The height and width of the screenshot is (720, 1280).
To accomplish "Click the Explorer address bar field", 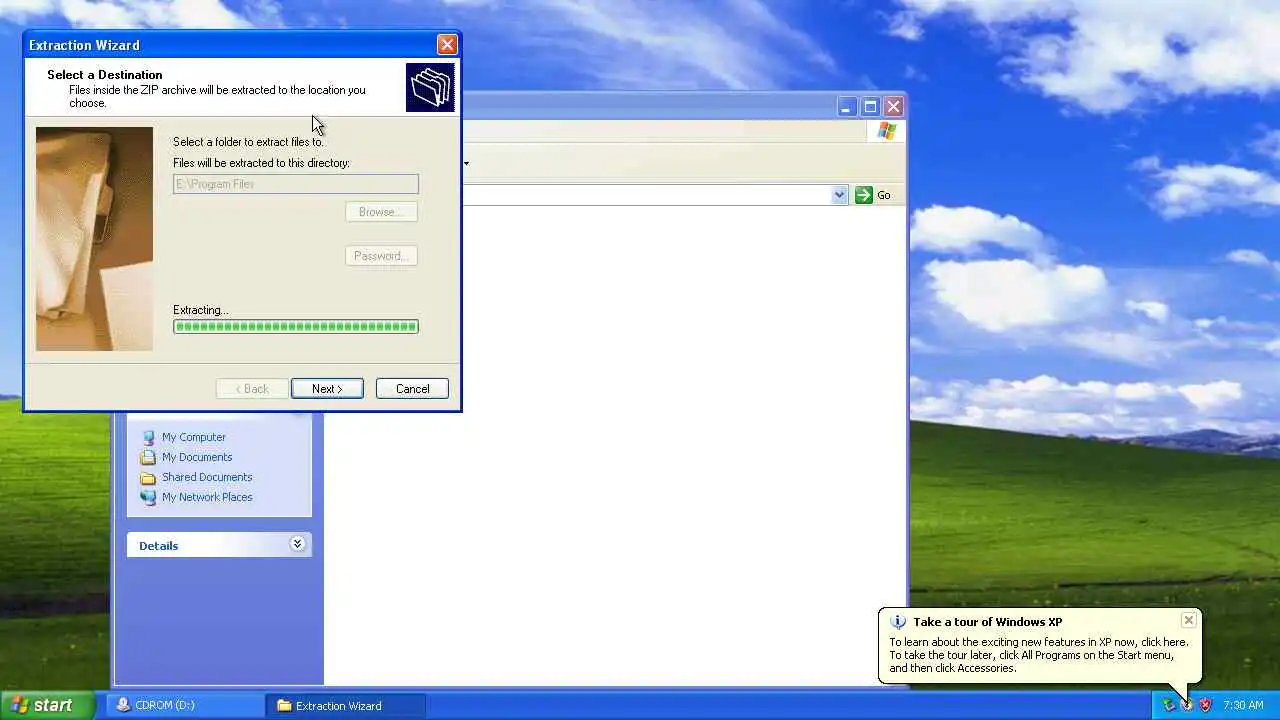I will point(646,195).
